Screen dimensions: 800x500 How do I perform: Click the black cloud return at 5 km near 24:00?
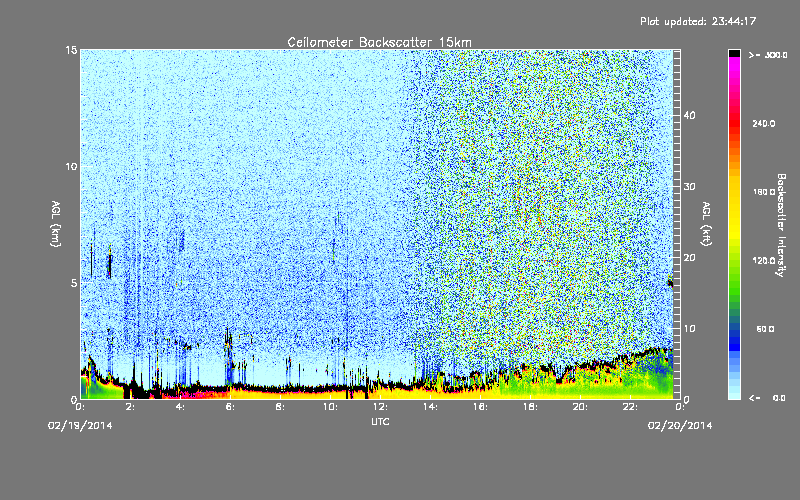[x=670, y=282]
